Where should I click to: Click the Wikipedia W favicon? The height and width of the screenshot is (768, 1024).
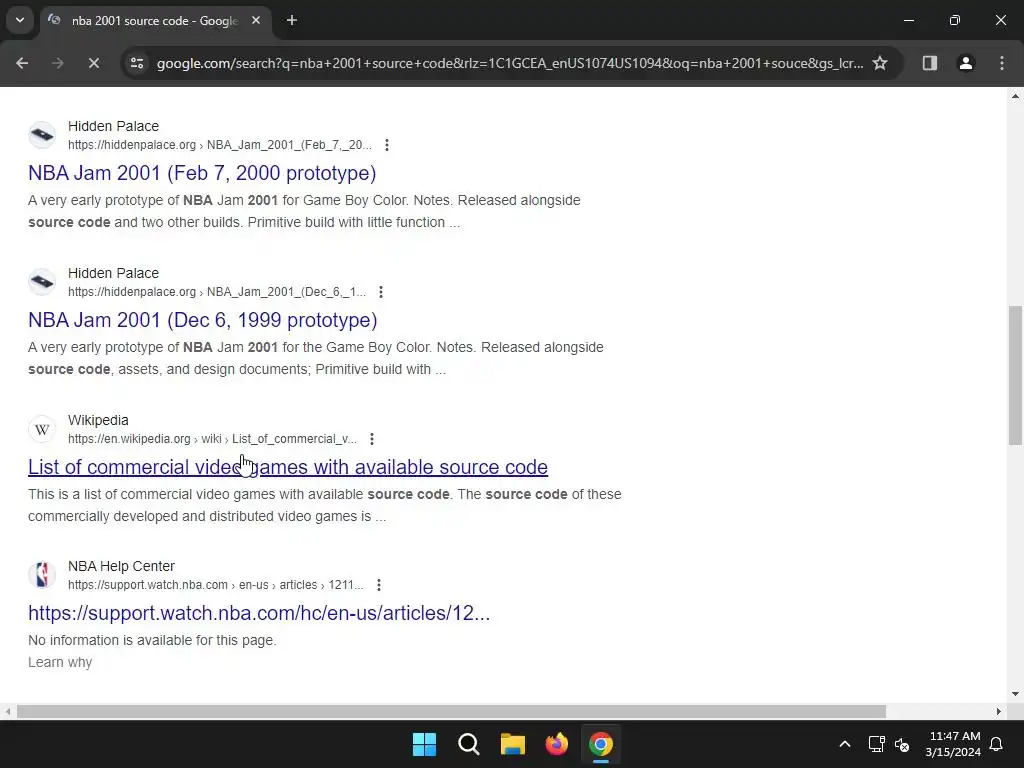(x=42, y=429)
